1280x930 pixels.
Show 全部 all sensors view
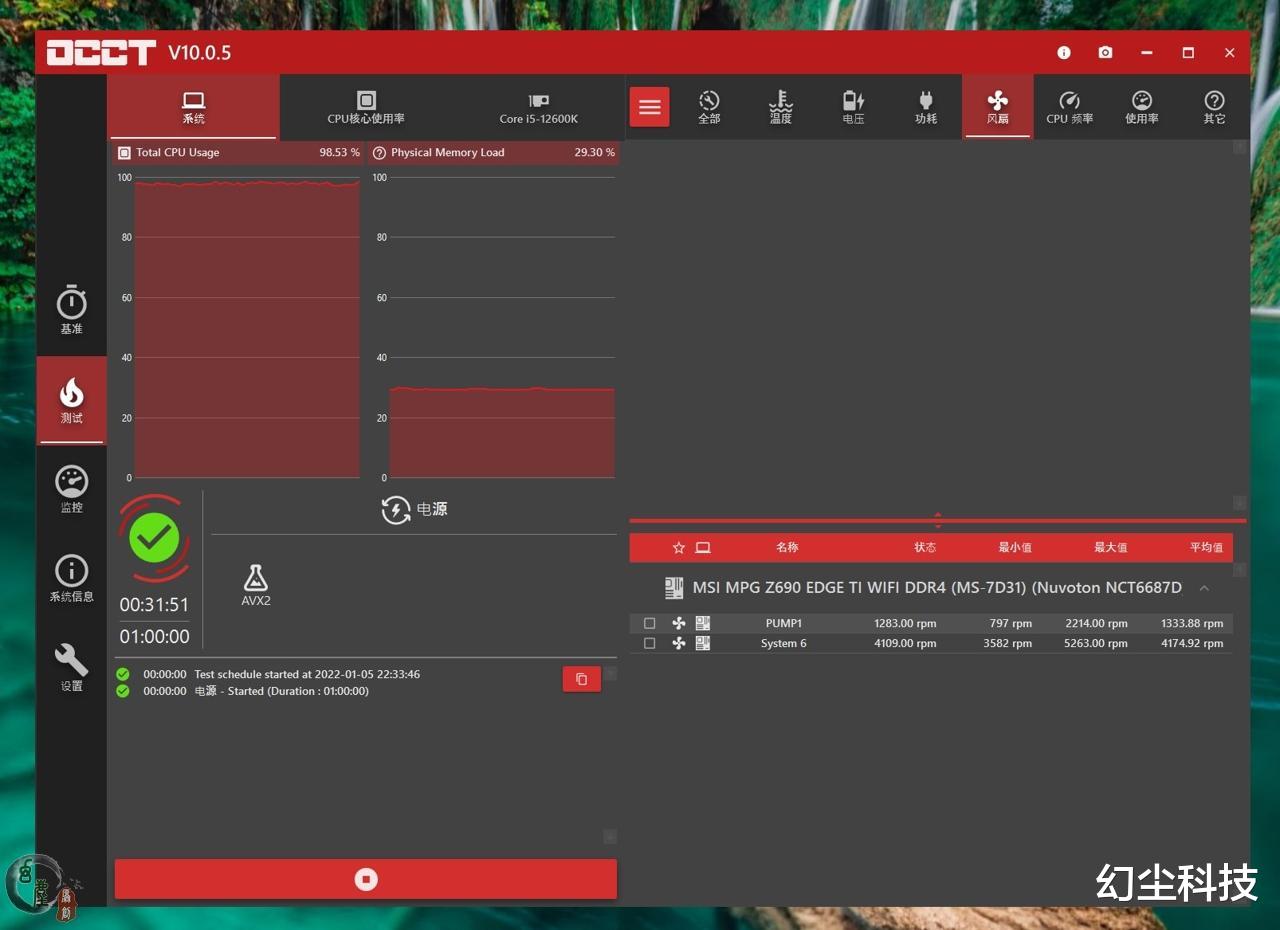pos(709,107)
